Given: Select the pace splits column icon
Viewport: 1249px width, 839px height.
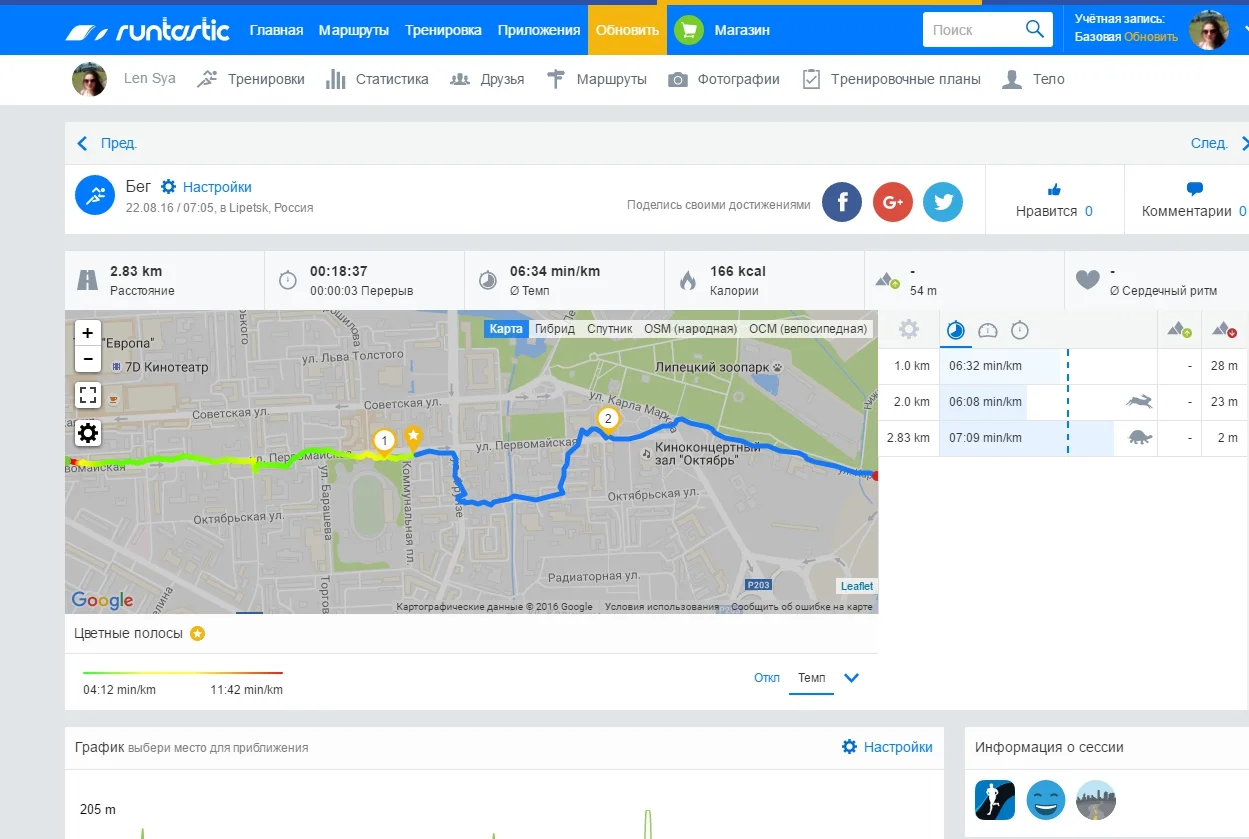Looking at the screenshot, I should (x=956, y=330).
